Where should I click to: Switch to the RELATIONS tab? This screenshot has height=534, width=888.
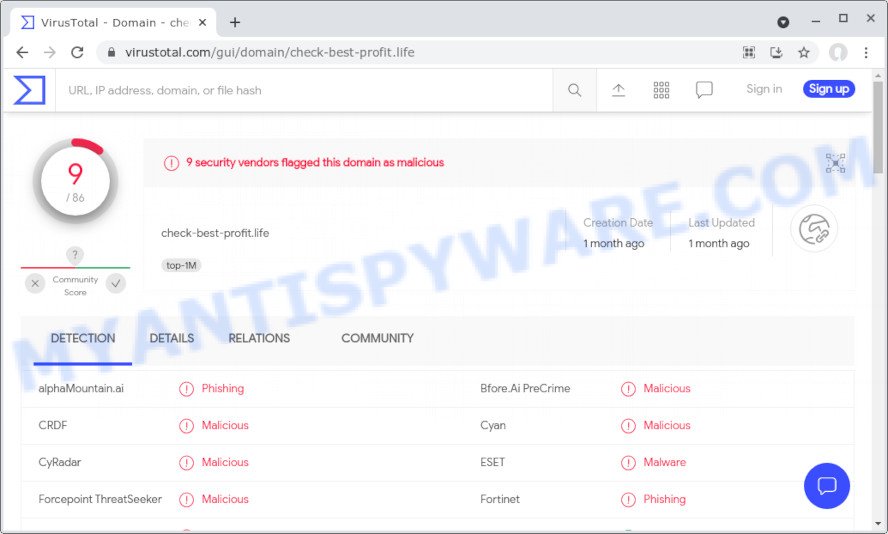click(x=259, y=338)
